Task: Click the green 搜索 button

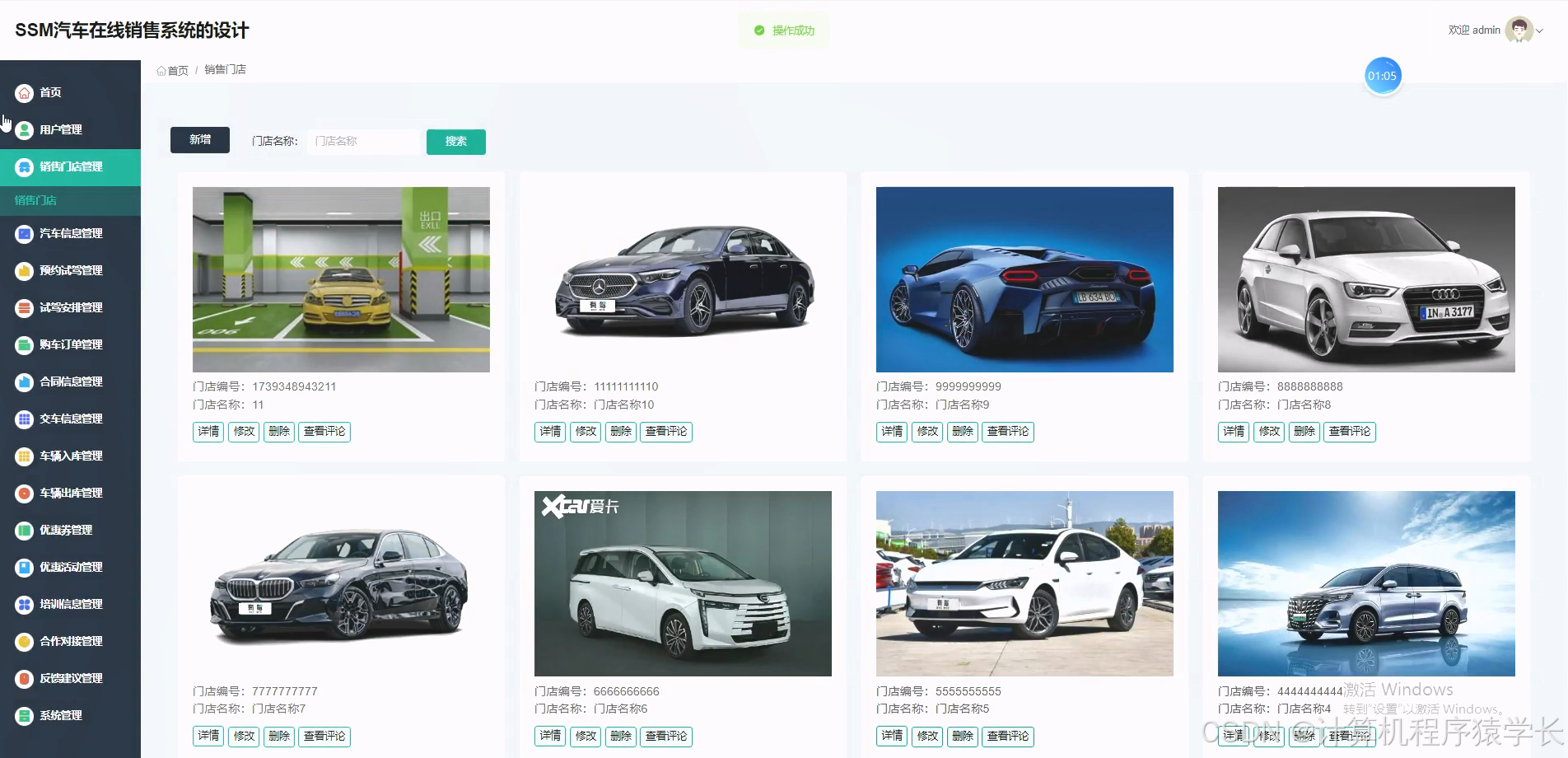Action: click(456, 142)
